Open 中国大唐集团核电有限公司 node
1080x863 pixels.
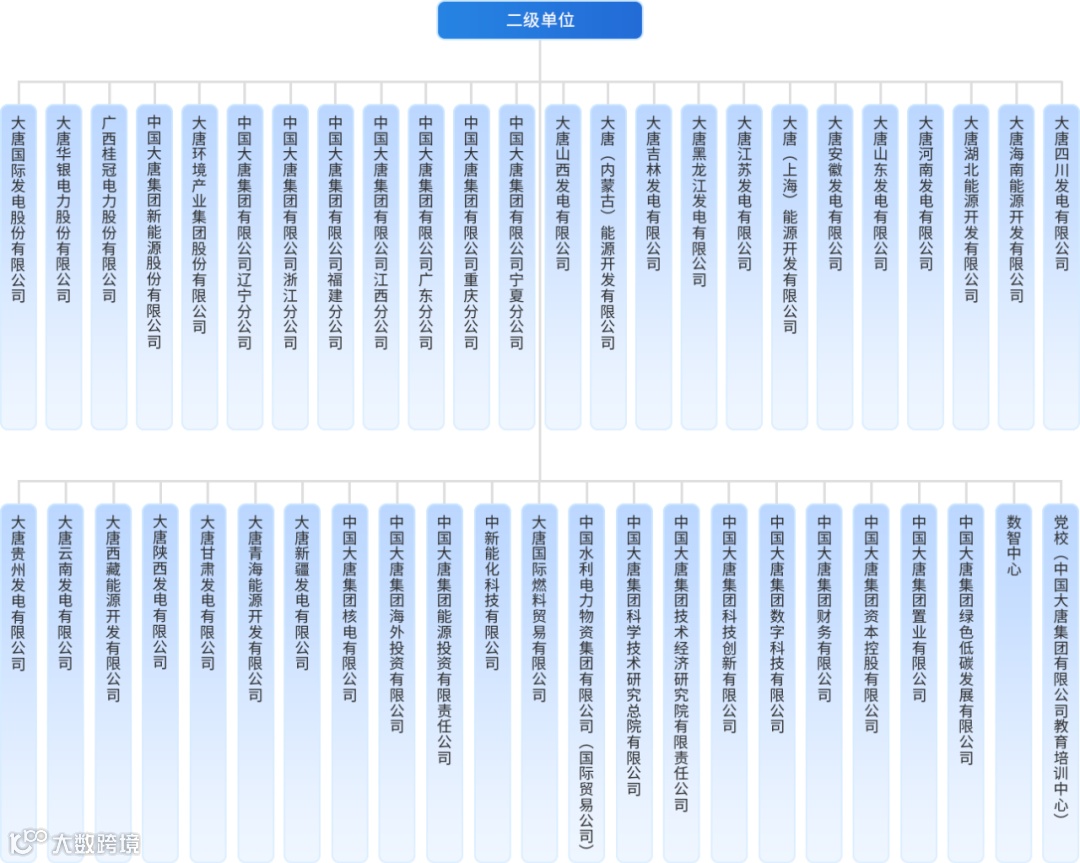point(350,683)
